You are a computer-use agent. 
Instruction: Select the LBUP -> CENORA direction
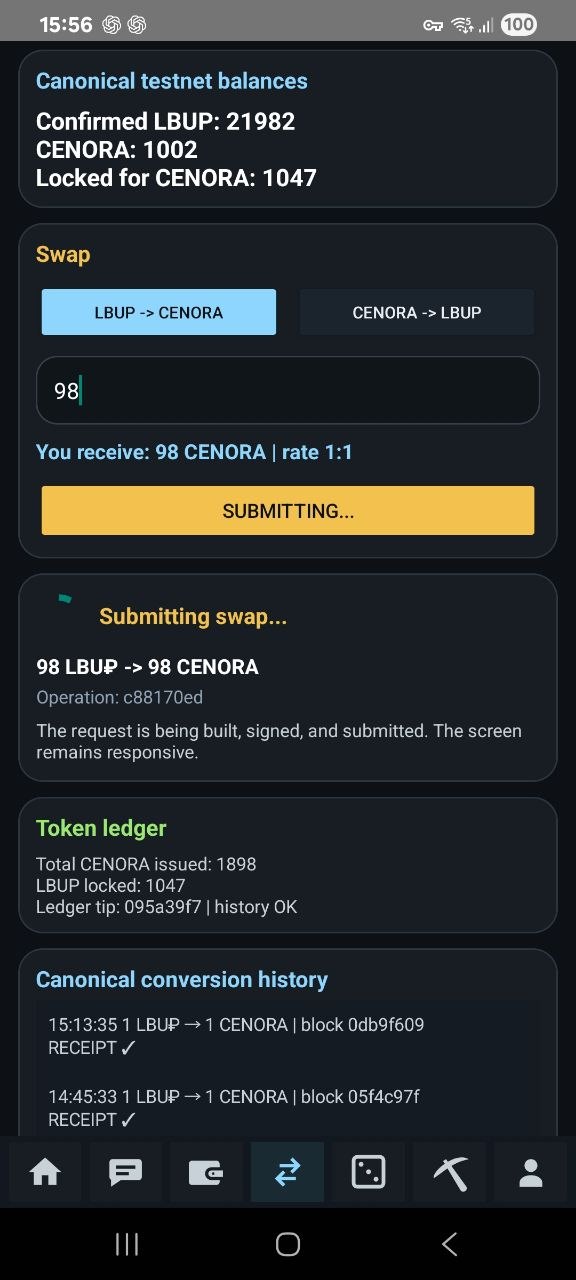158,312
